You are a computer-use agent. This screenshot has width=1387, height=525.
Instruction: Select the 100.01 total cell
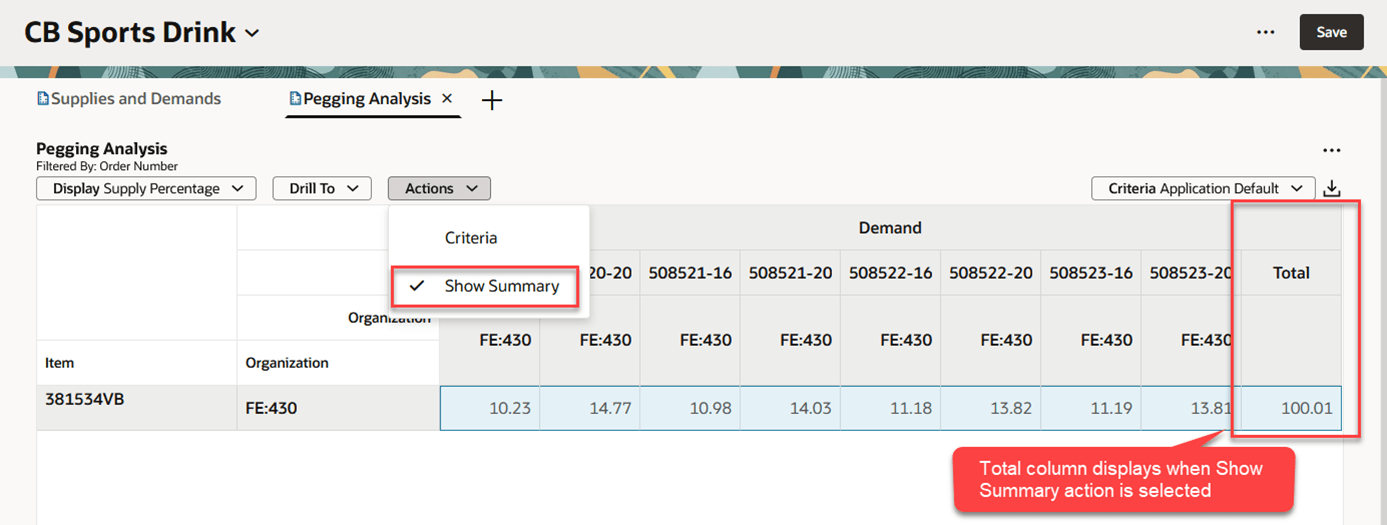(x=1291, y=408)
